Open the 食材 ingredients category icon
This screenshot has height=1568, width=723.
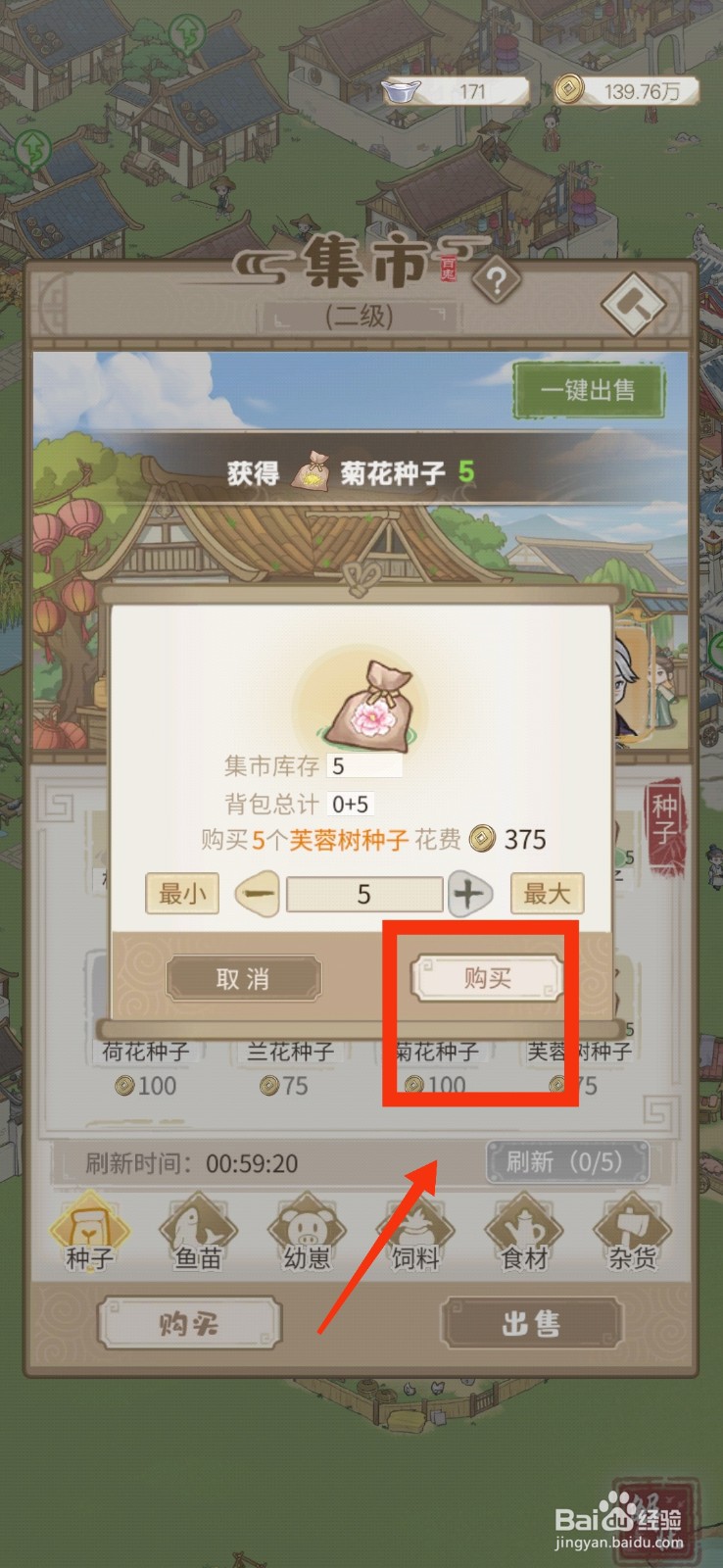pyautogui.click(x=524, y=1231)
